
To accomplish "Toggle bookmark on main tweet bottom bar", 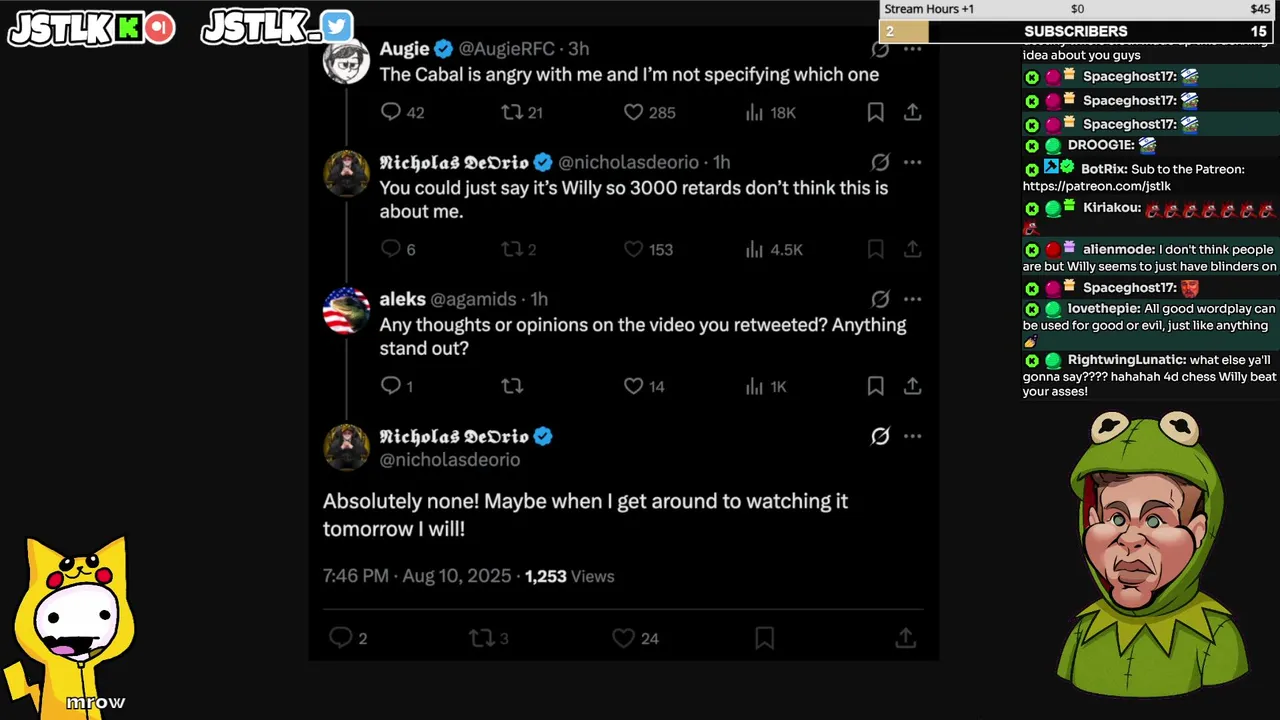I will pyautogui.click(x=764, y=637).
